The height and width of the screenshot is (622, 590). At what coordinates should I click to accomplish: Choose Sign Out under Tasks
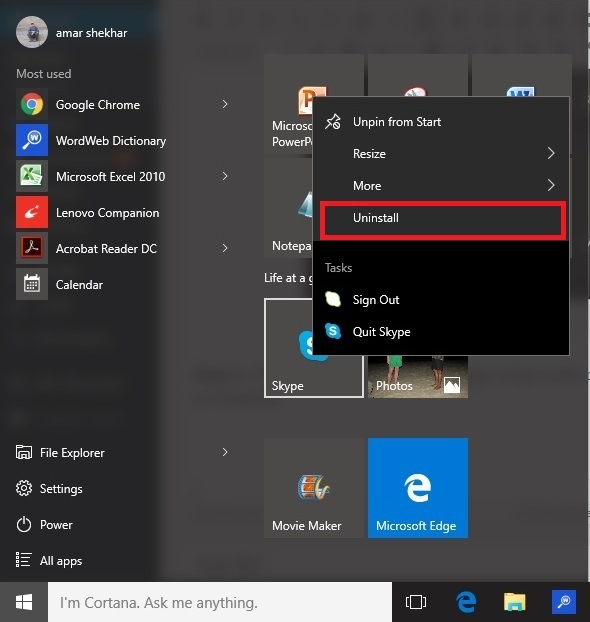coord(441,299)
